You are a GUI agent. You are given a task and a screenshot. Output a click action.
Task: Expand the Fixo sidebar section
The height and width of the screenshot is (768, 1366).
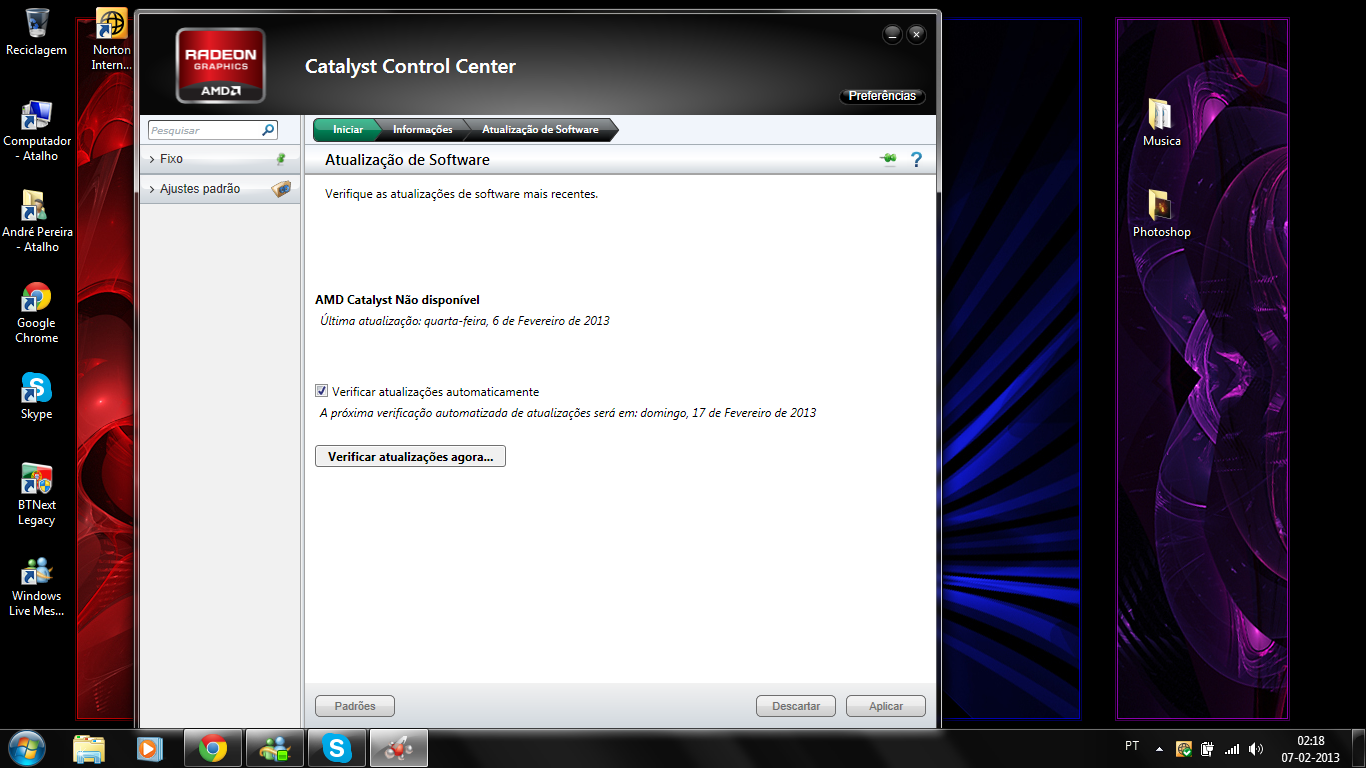[171, 159]
